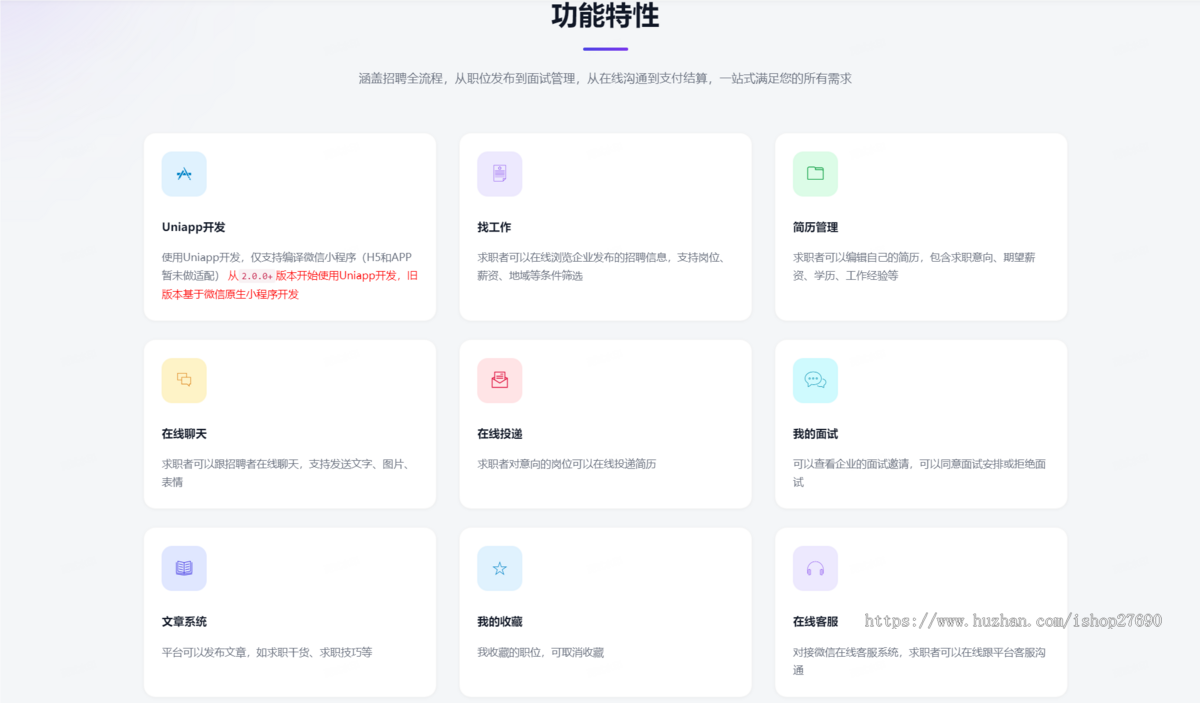Click the 简历管理 folder icon
The image size is (1200, 703).
click(815, 174)
